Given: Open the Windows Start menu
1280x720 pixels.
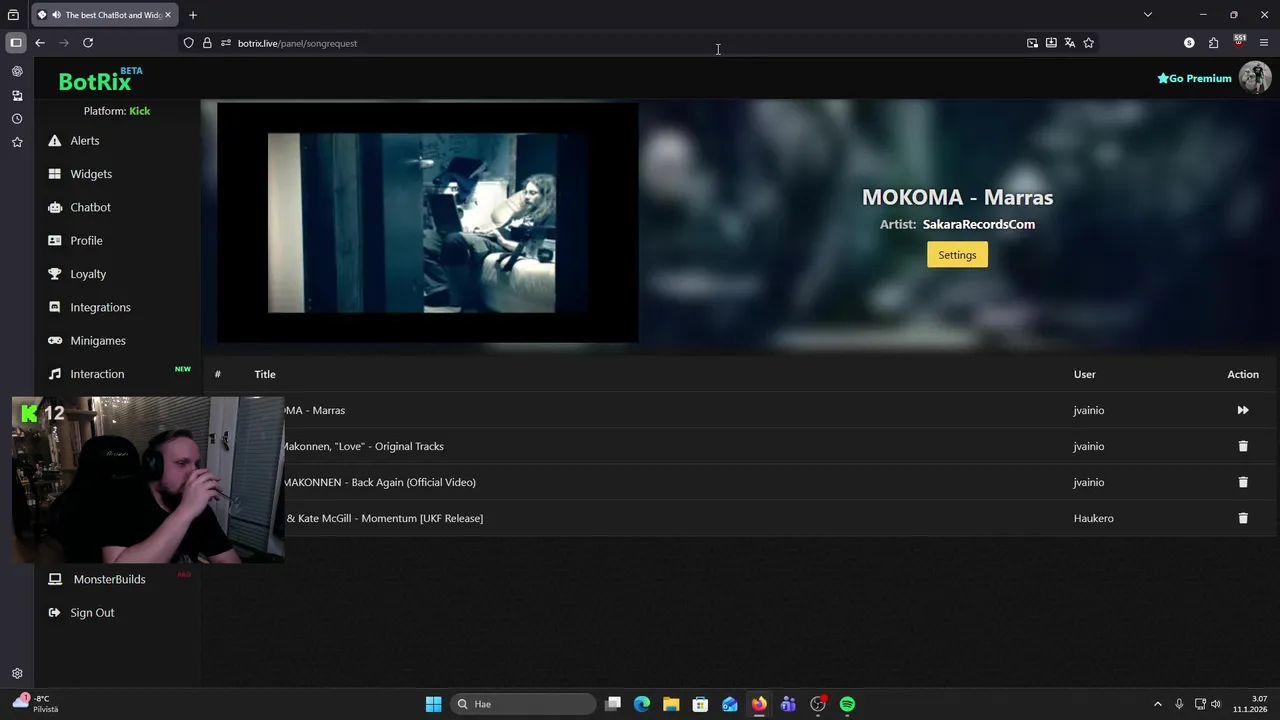Looking at the screenshot, I should coord(433,704).
